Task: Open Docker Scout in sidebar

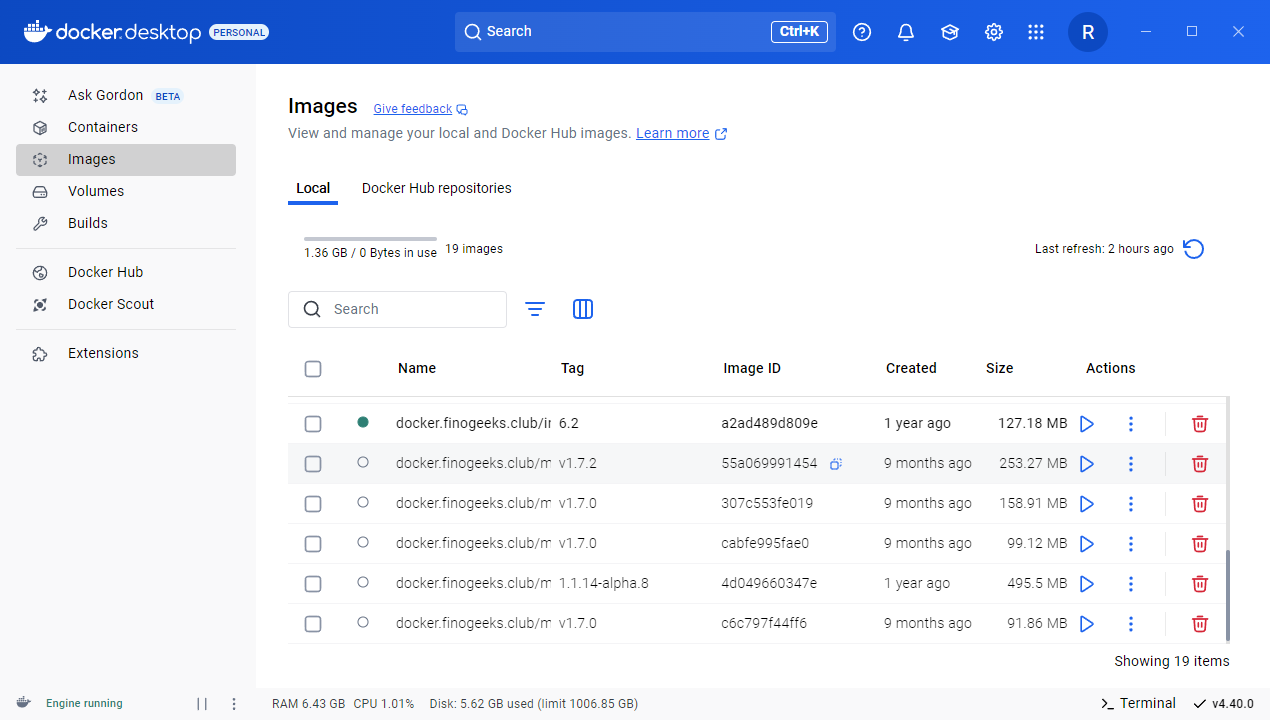Action: pos(126,304)
